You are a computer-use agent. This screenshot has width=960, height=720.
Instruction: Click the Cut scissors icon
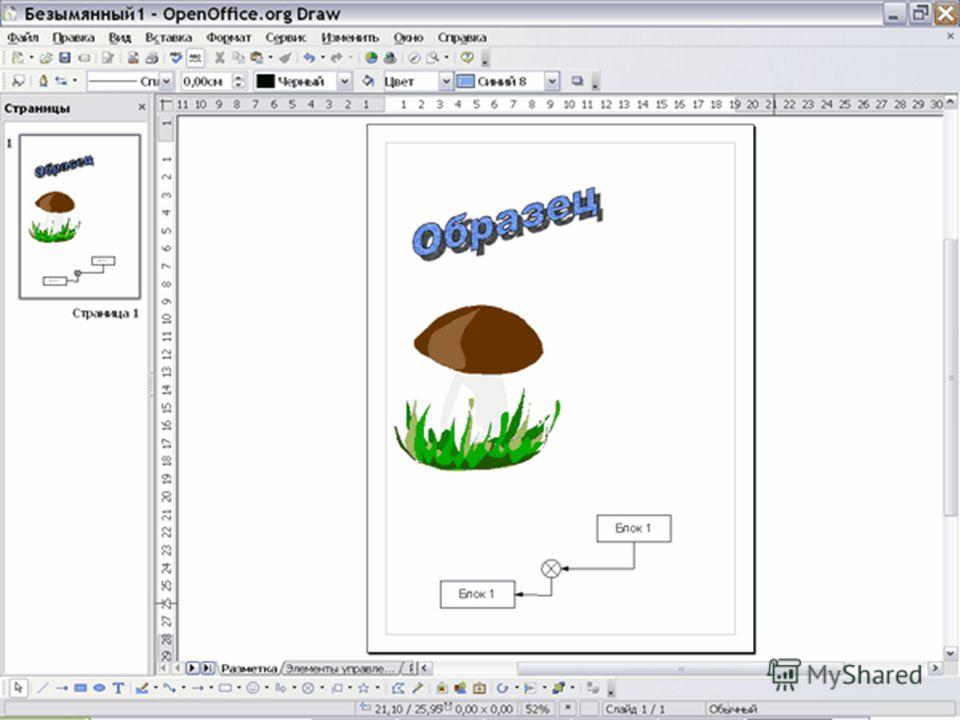point(219,58)
